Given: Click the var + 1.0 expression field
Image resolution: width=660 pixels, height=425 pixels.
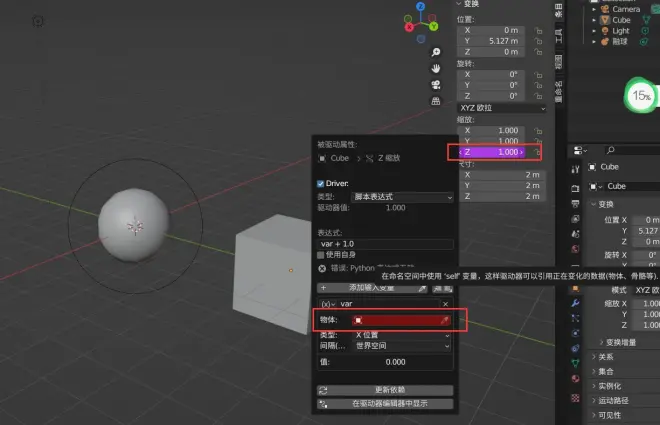Looking at the screenshot, I should pos(385,244).
